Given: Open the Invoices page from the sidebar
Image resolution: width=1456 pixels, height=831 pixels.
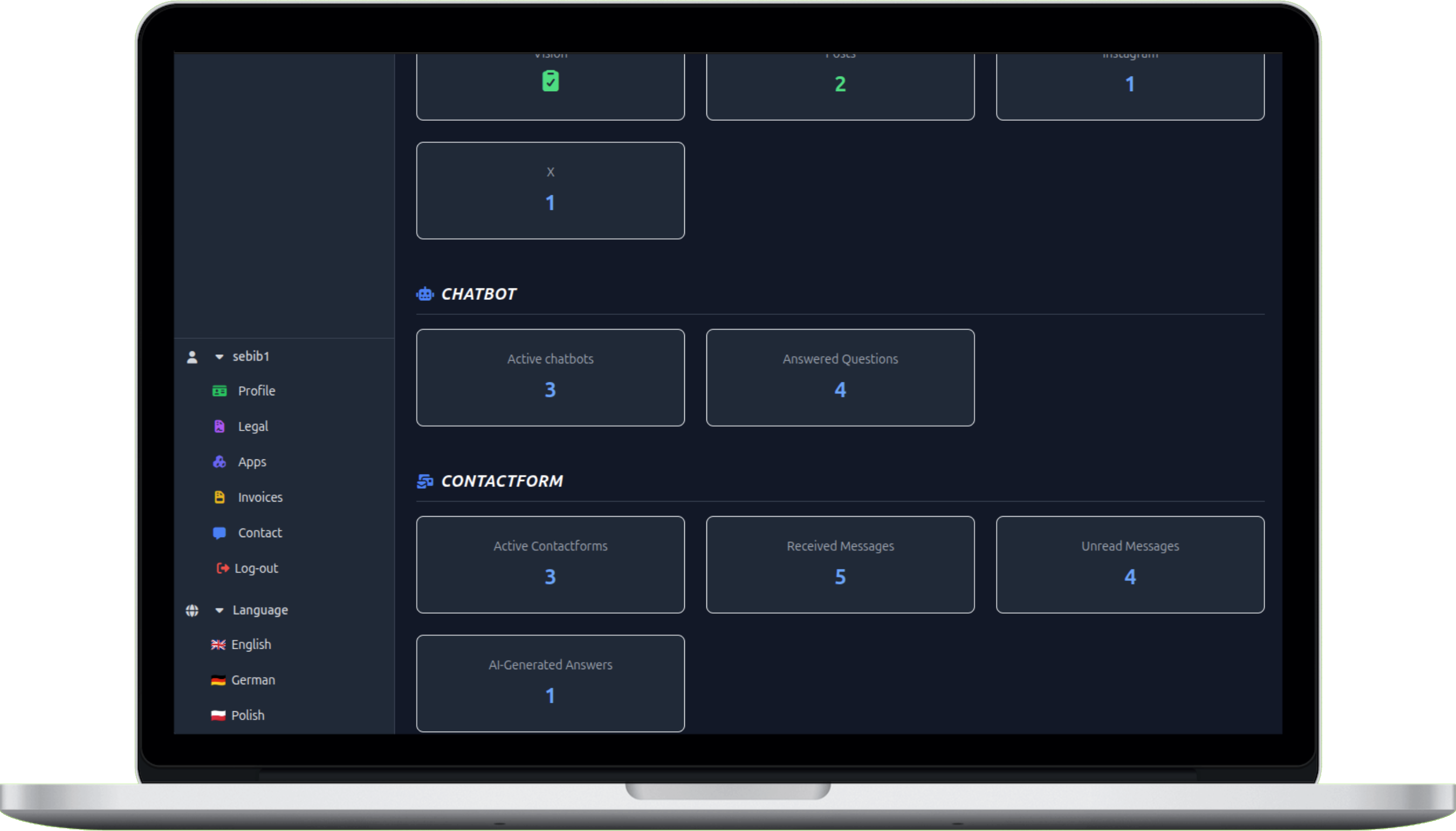Looking at the screenshot, I should [260, 497].
